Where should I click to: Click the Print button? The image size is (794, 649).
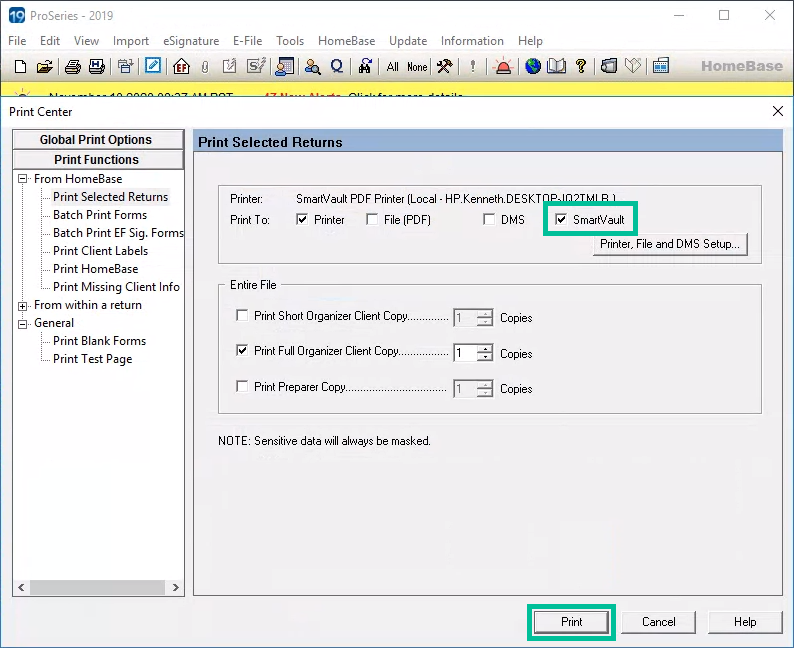(x=571, y=622)
